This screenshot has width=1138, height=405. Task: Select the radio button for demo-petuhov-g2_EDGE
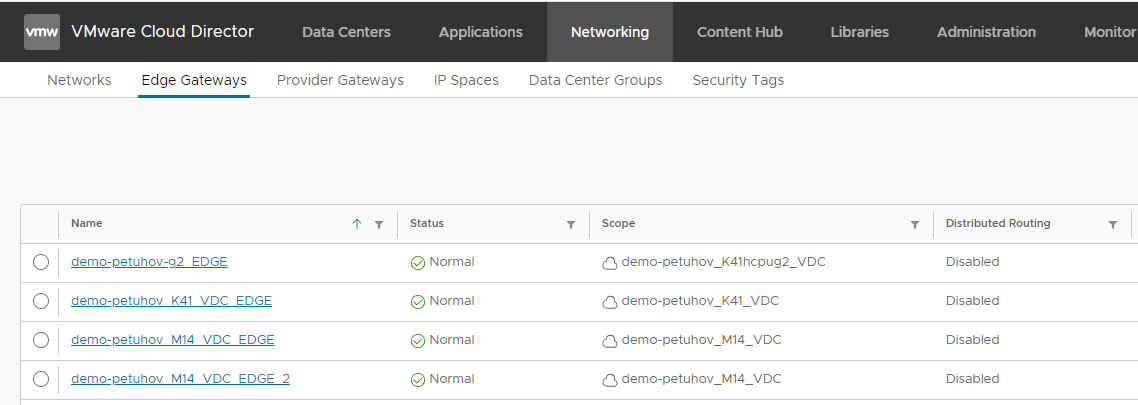pos(41,262)
